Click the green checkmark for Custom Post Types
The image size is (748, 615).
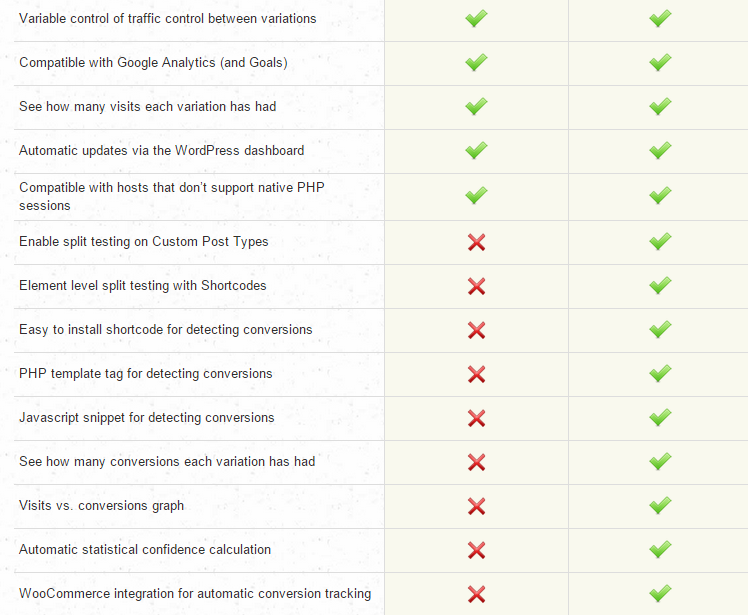click(660, 242)
